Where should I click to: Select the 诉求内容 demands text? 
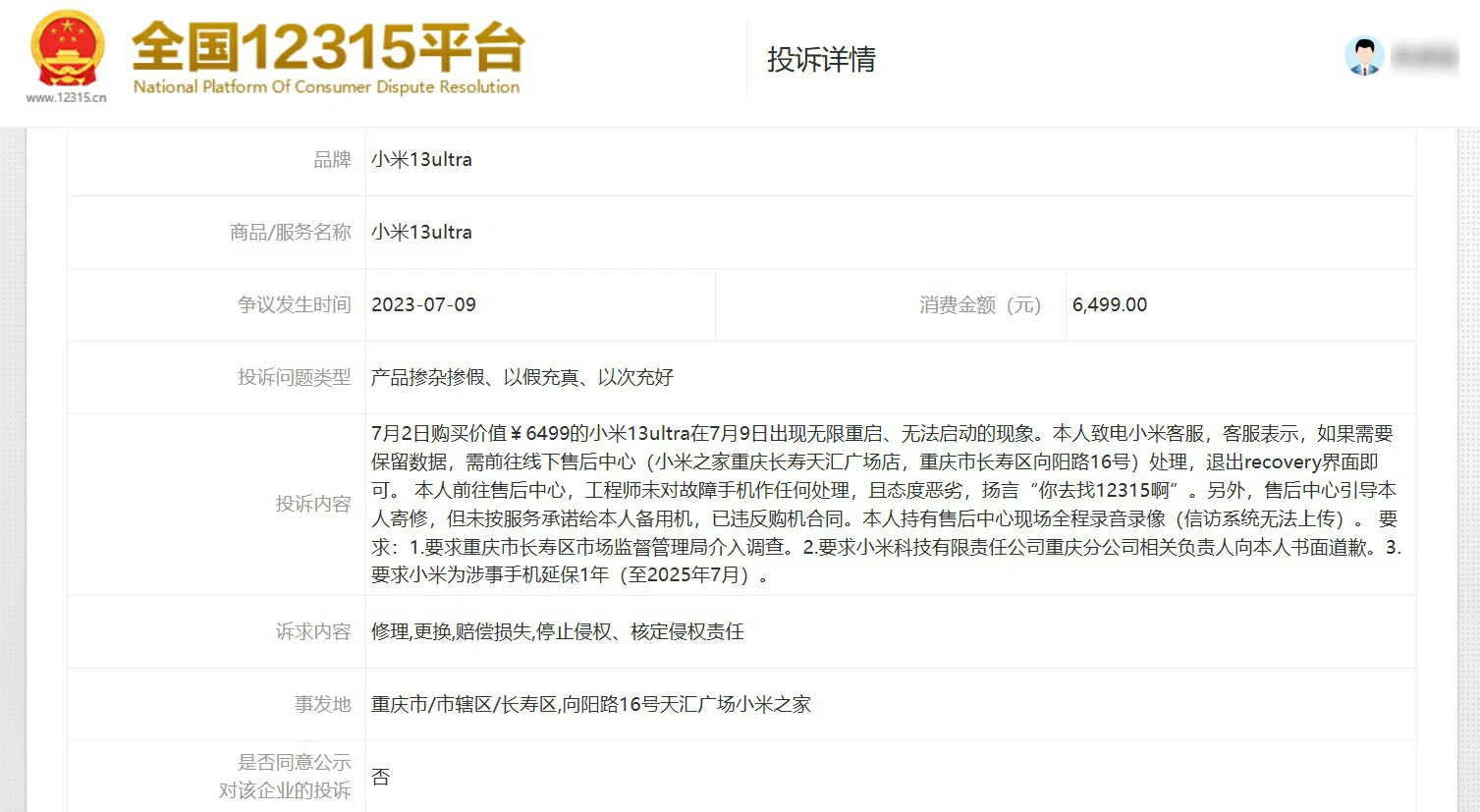click(x=557, y=632)
